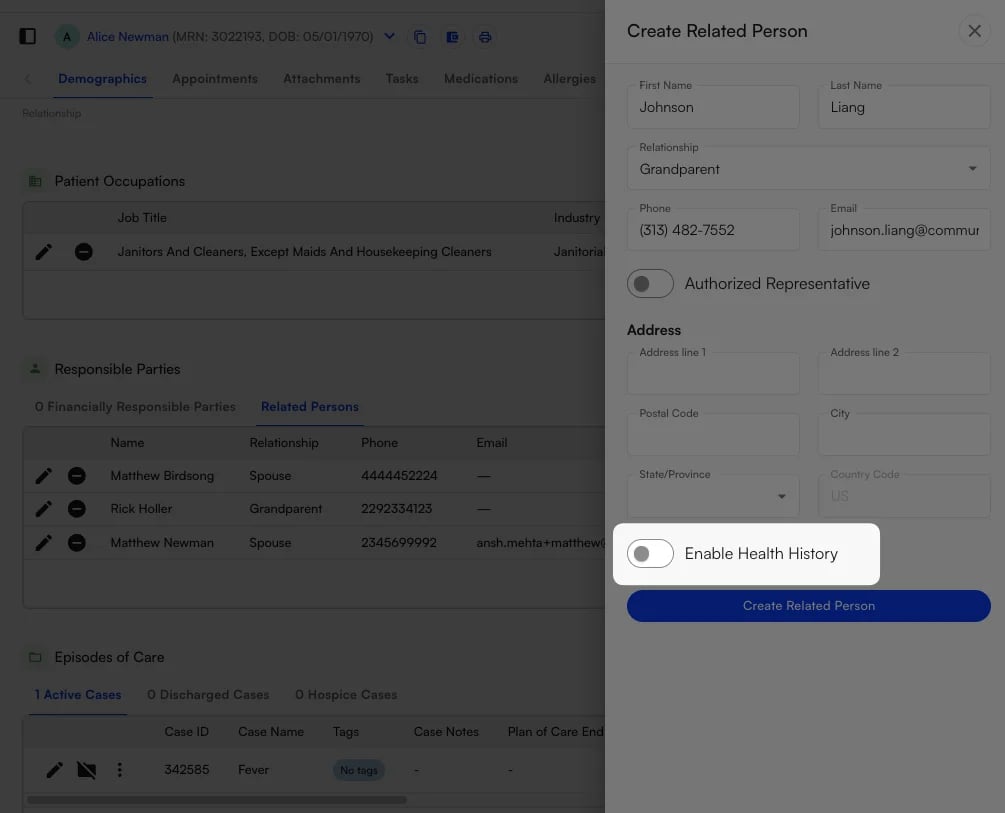Toggle Authorized Representative switch

(650, 283)
